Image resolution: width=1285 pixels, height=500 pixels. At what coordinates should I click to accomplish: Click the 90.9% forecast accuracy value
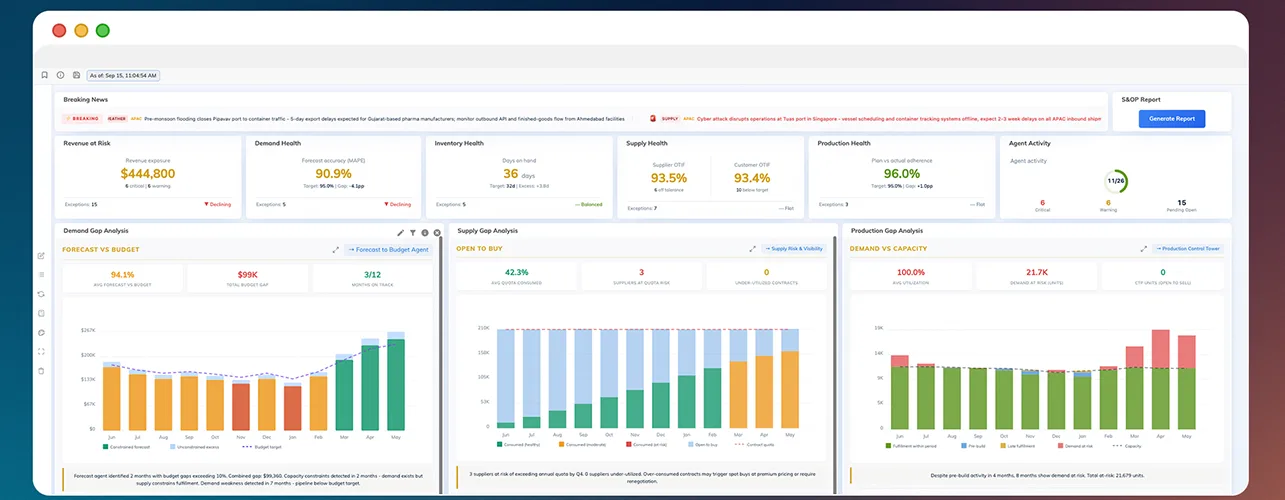[x=333, y=173]
